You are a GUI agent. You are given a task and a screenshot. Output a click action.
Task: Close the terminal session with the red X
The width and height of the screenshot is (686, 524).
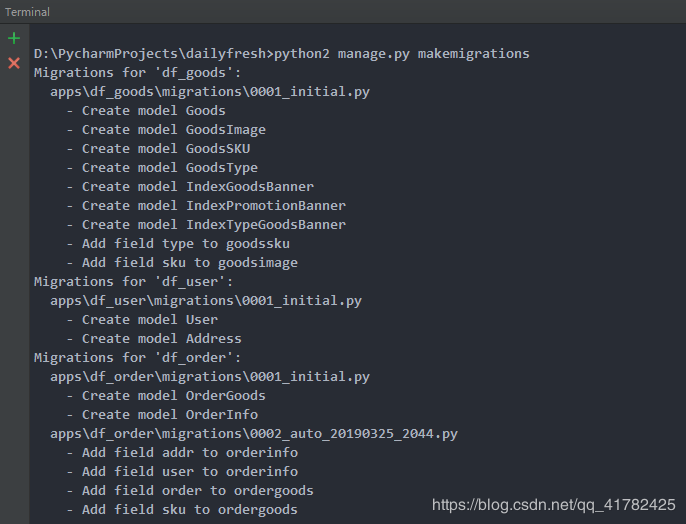13,63
